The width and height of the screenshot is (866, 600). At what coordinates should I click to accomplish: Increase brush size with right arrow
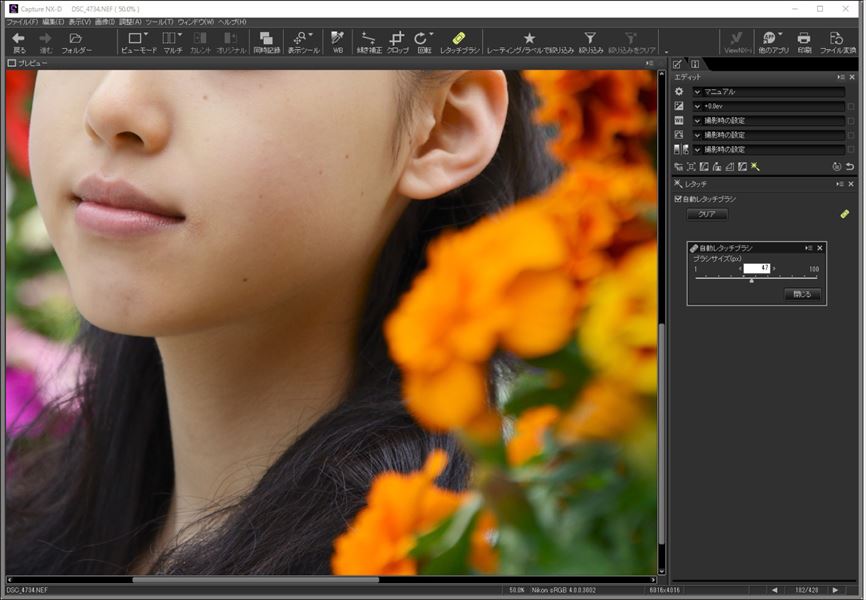coord(774,269)
